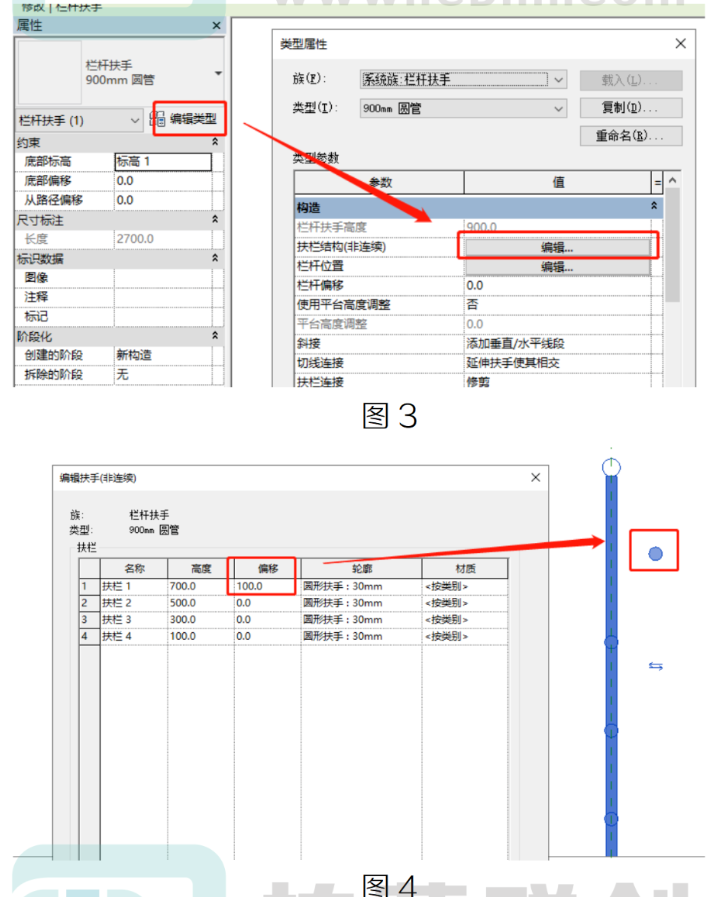This screenshot has height=897, width=718.
Task: Select row 1 header in rail table
Action: point(89,586)
